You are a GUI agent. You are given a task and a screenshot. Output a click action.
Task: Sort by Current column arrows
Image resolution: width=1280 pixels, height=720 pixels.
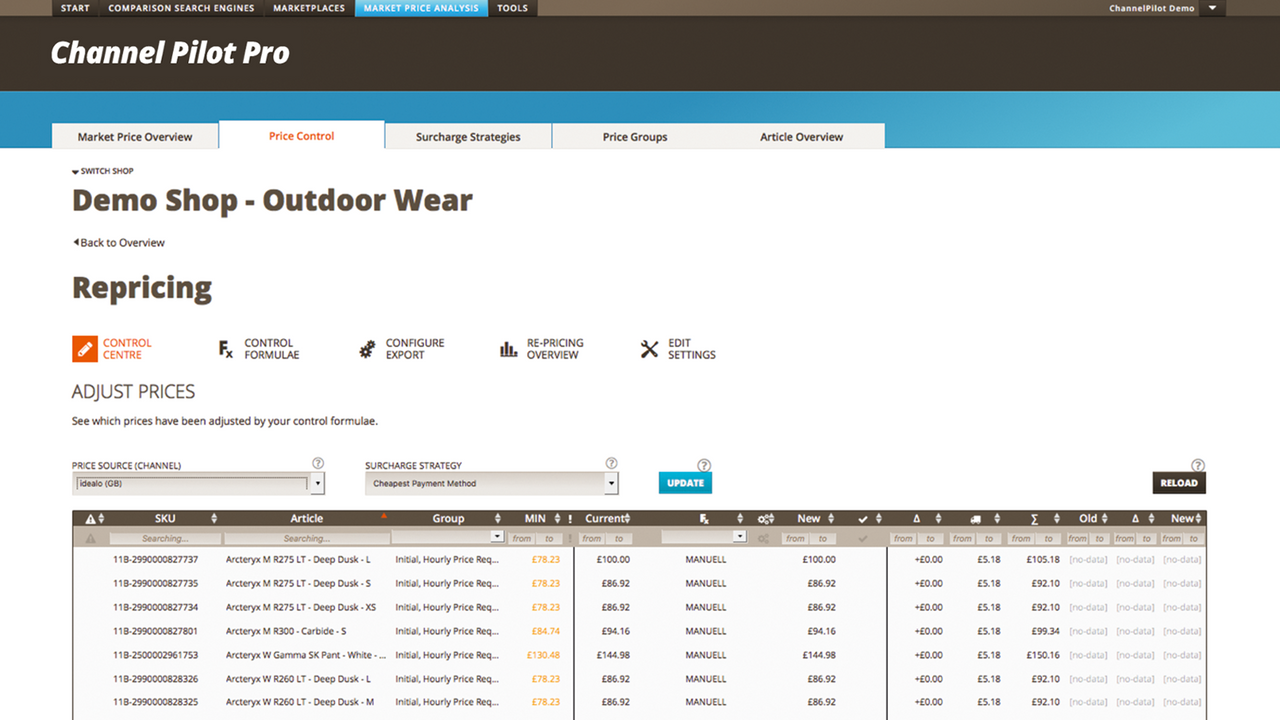(627, 519)
